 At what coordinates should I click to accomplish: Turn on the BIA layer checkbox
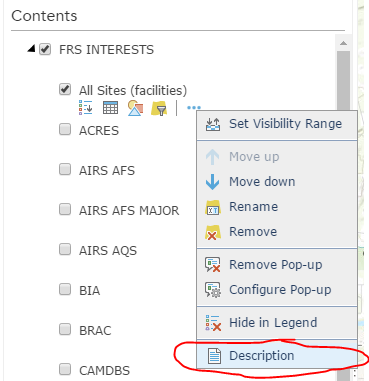(x=65, y=289)
